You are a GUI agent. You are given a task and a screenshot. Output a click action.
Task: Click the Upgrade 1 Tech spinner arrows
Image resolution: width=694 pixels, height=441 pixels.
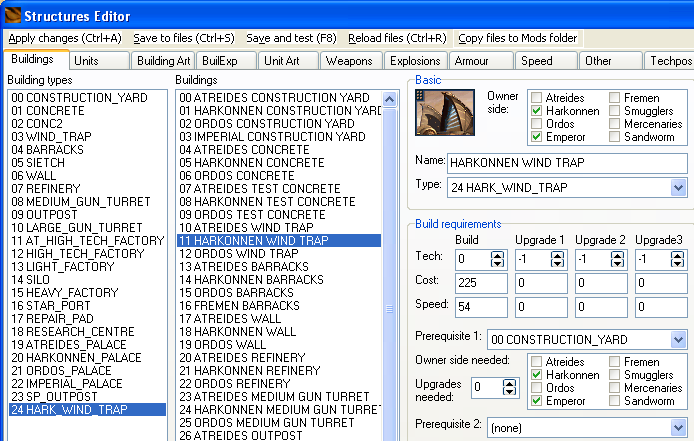pyautogui.click(x=558, y=259)
